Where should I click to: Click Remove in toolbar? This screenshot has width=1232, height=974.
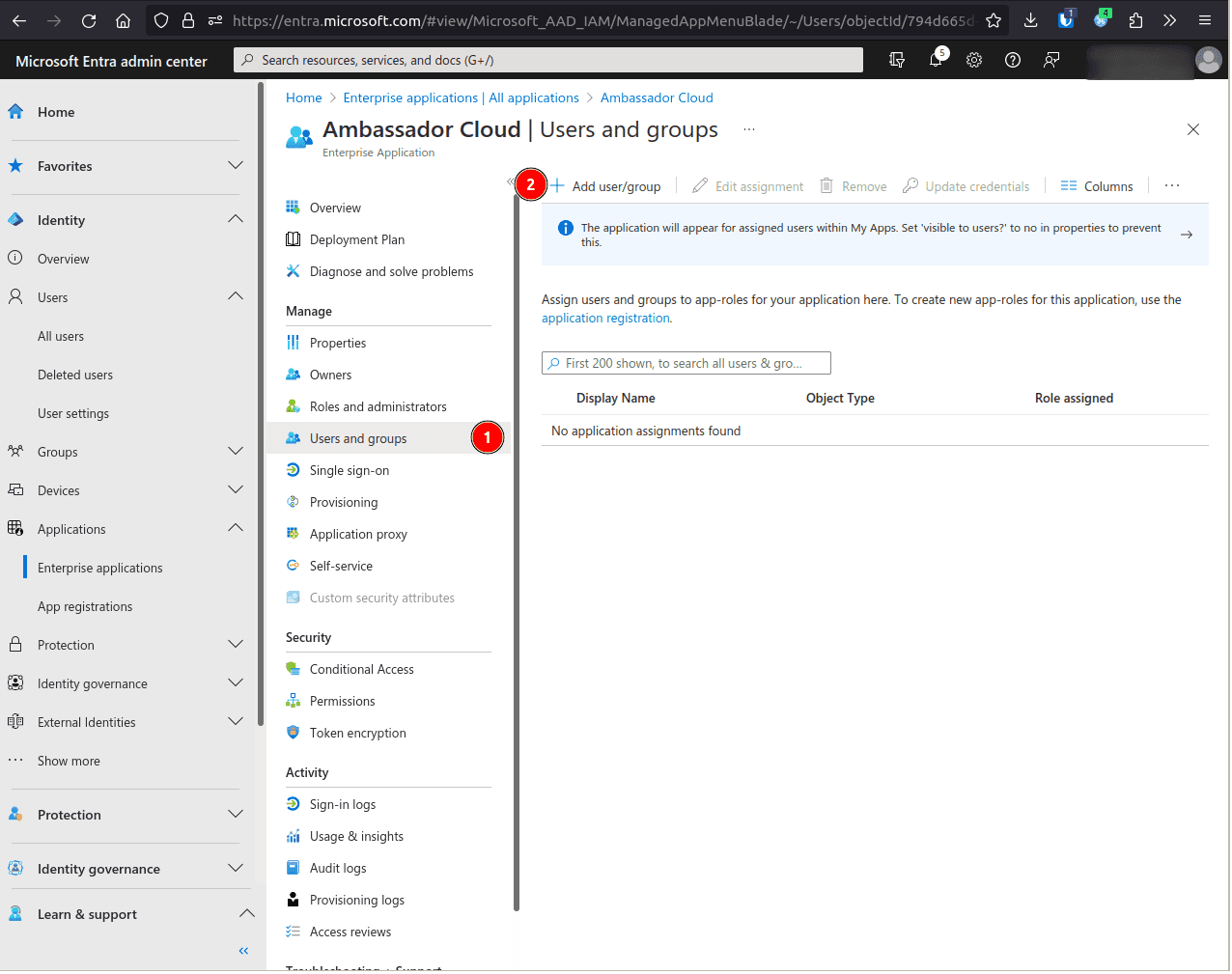pyautogui.click(x=854, y=186)
